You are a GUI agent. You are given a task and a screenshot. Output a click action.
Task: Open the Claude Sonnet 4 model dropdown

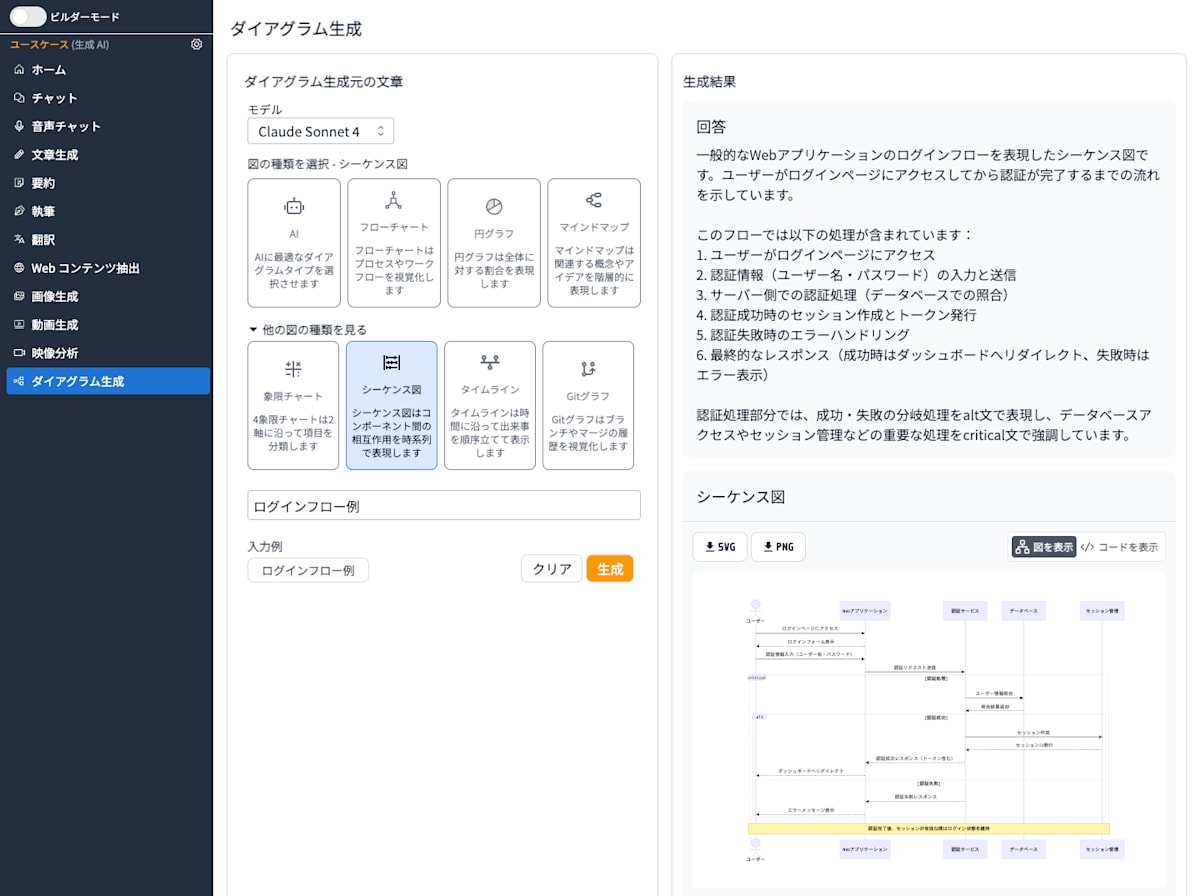click(x=320, y=131)
